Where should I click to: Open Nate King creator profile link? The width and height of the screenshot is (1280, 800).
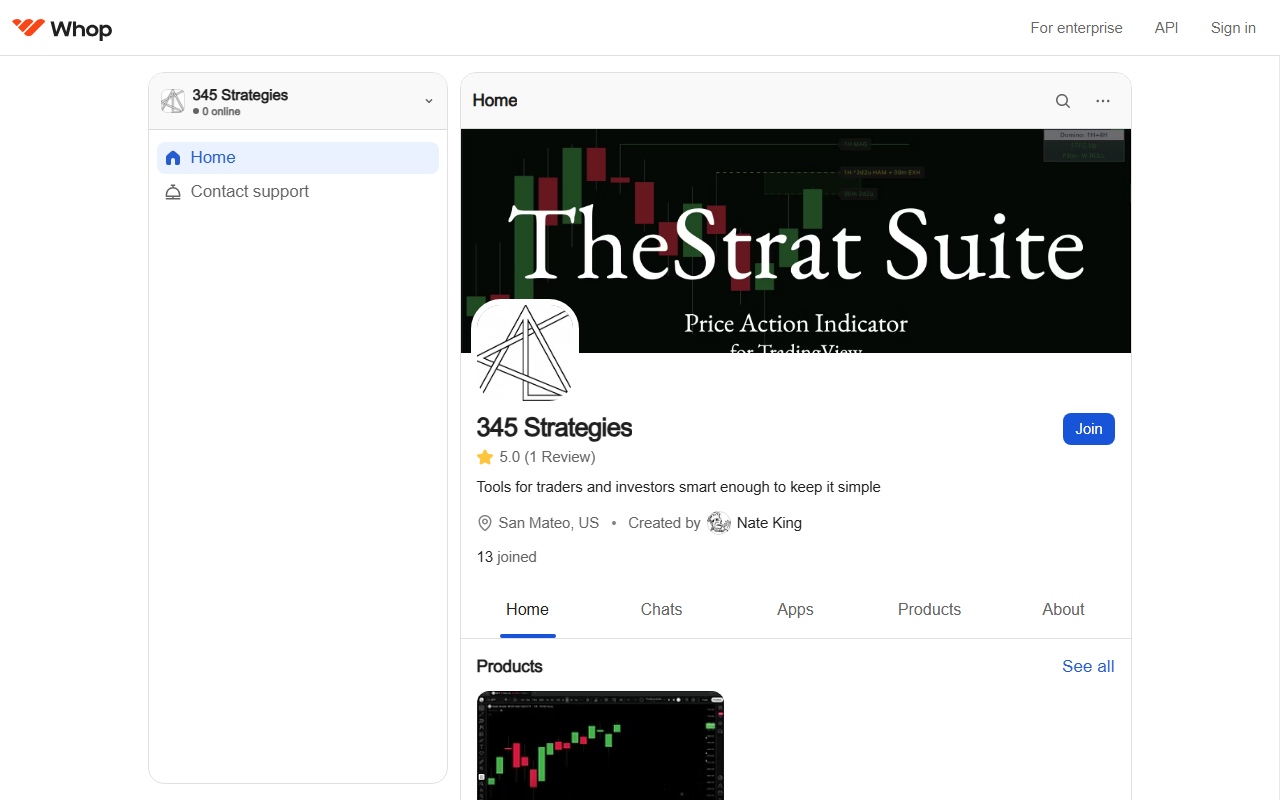tap(769, 523)
